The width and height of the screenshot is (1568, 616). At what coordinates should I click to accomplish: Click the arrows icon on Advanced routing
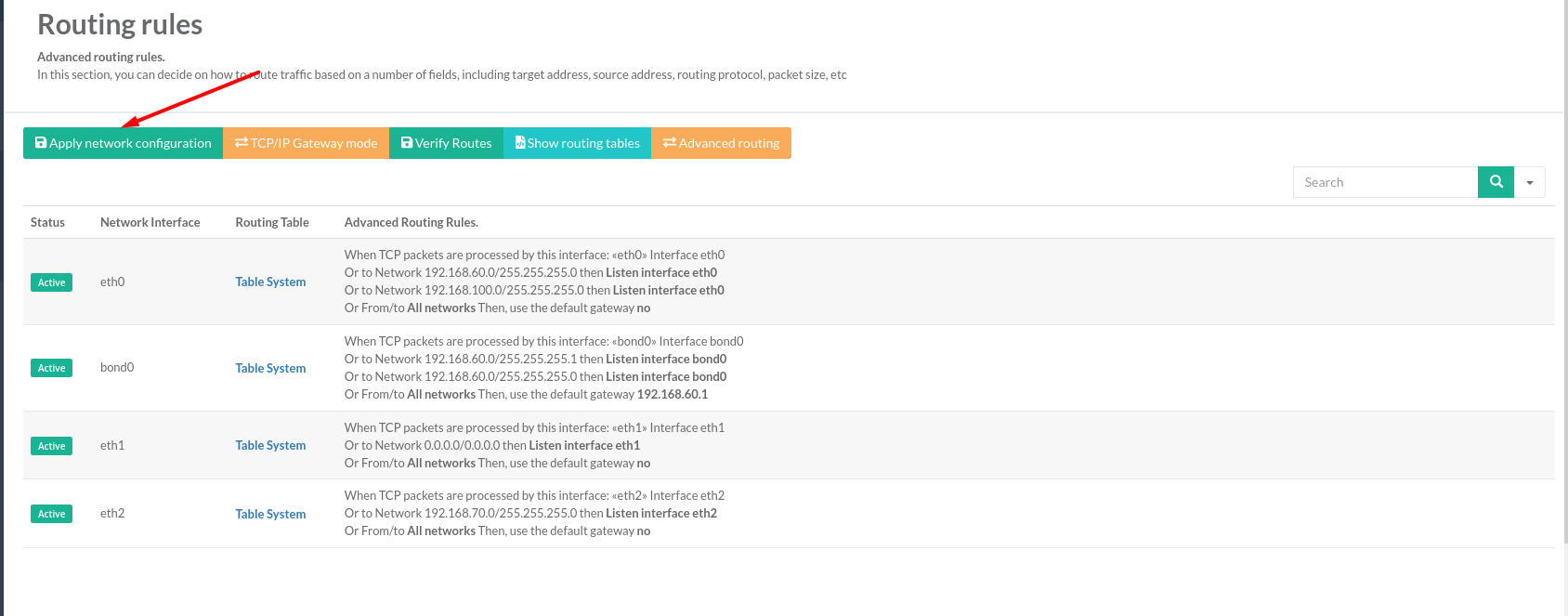(669, 143)
